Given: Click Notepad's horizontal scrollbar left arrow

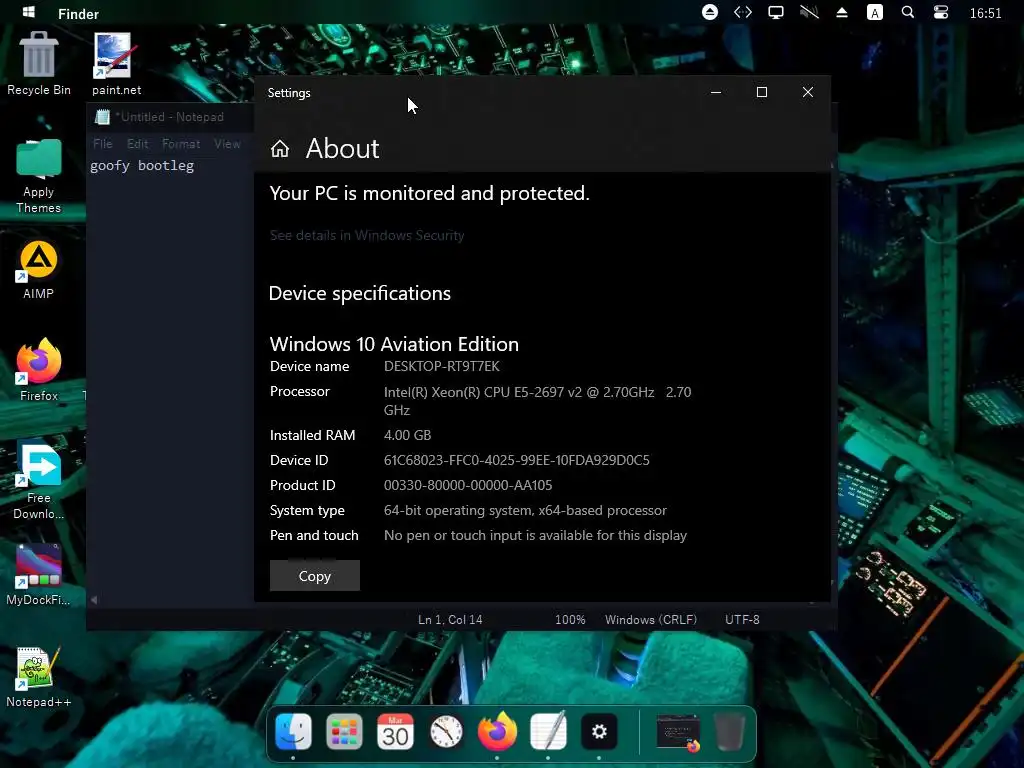Looking at the screenshot, I should (94, 600).
